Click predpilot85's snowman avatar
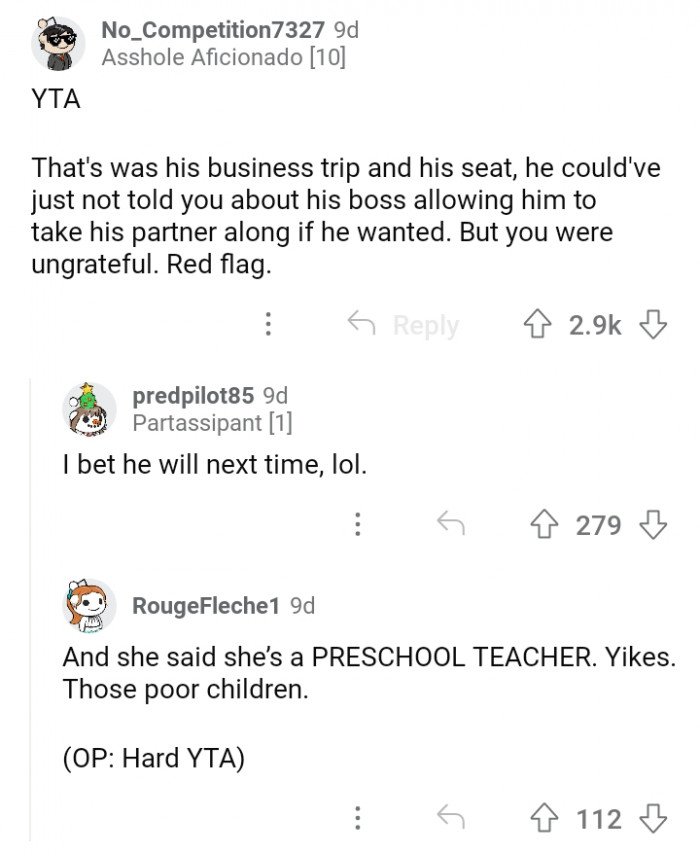The width and height of the screenshot is (700, 853). point(89,410)
